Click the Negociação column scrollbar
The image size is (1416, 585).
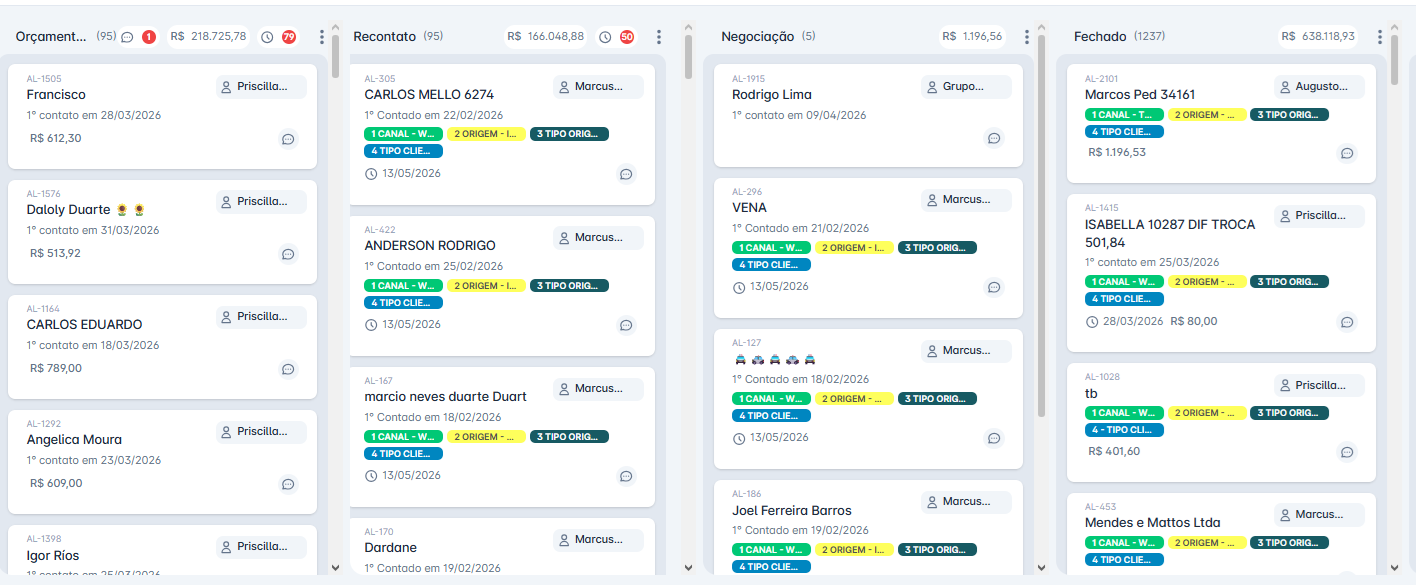pos(1041,220)
